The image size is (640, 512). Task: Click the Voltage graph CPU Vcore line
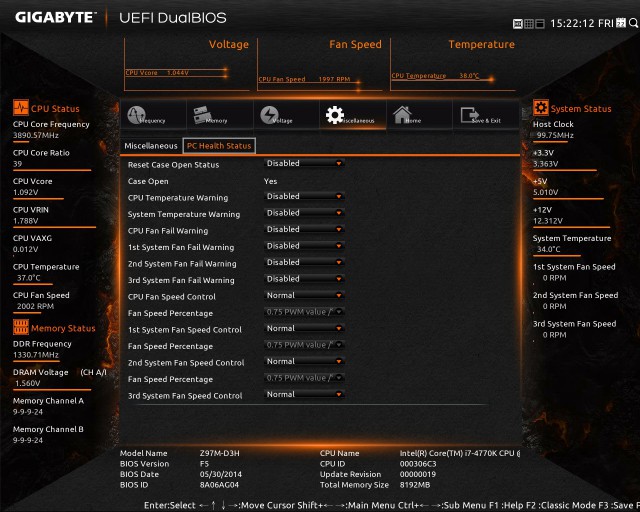click(x=176, y=73)
